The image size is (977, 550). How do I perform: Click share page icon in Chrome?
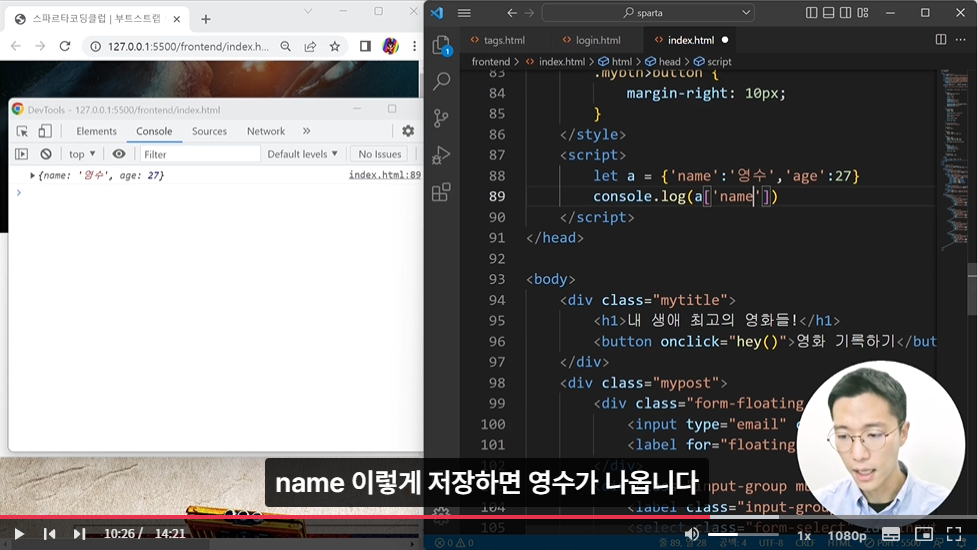click(310, 46)
